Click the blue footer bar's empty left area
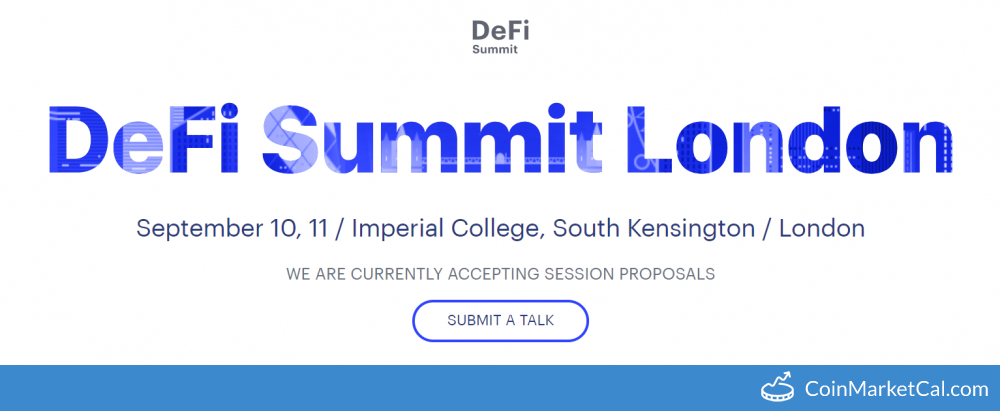1000x411 pixels. 300,388
